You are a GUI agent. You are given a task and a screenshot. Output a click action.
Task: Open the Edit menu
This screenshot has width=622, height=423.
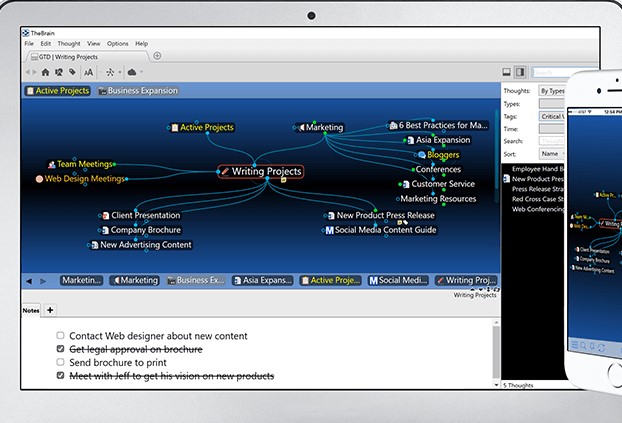click(46, 44)
